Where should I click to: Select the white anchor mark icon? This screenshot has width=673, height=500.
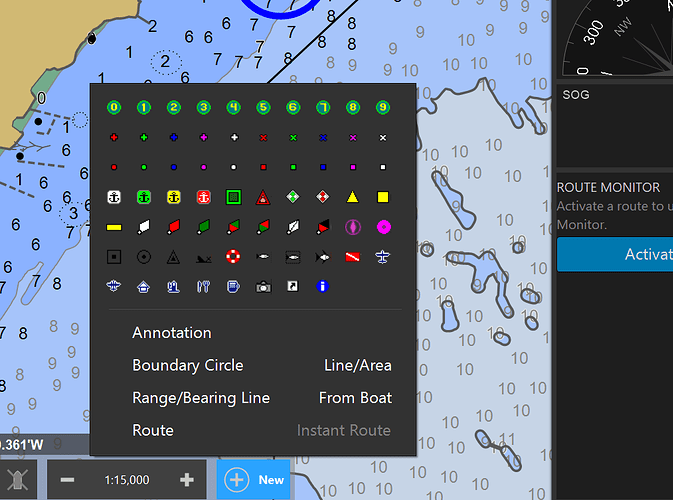[114, 197]
